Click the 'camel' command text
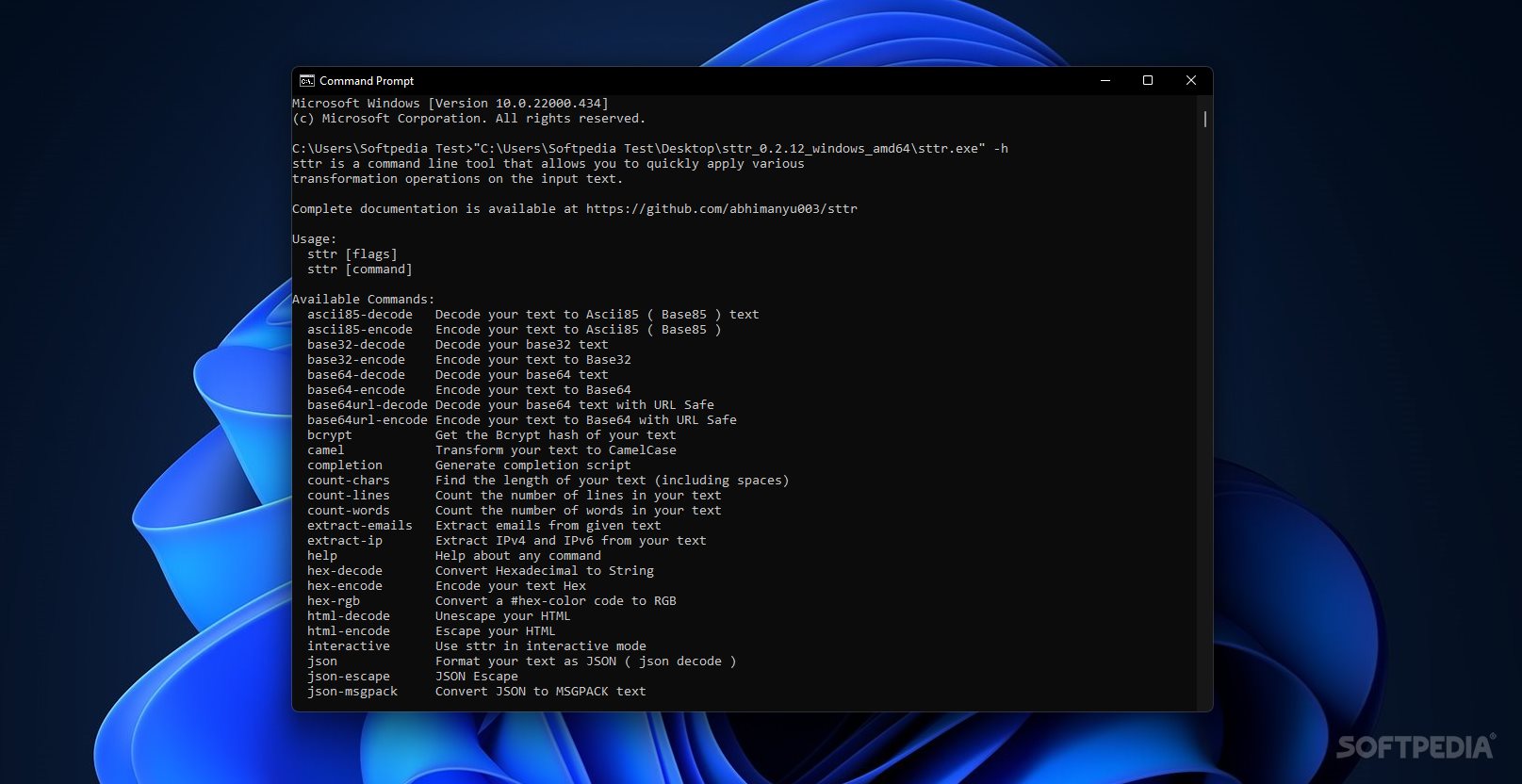This screenshot has height=784, width=1522. coord(326,450)
